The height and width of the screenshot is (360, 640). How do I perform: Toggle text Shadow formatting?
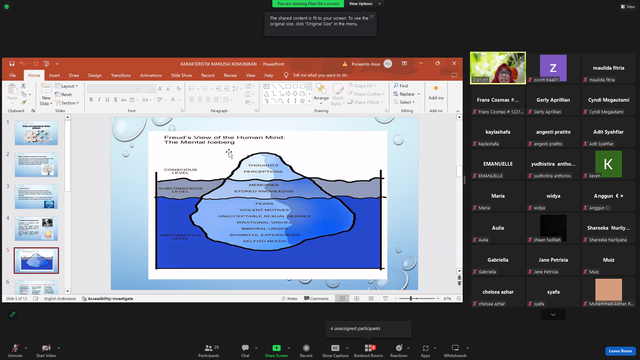(x=116, y=100)
